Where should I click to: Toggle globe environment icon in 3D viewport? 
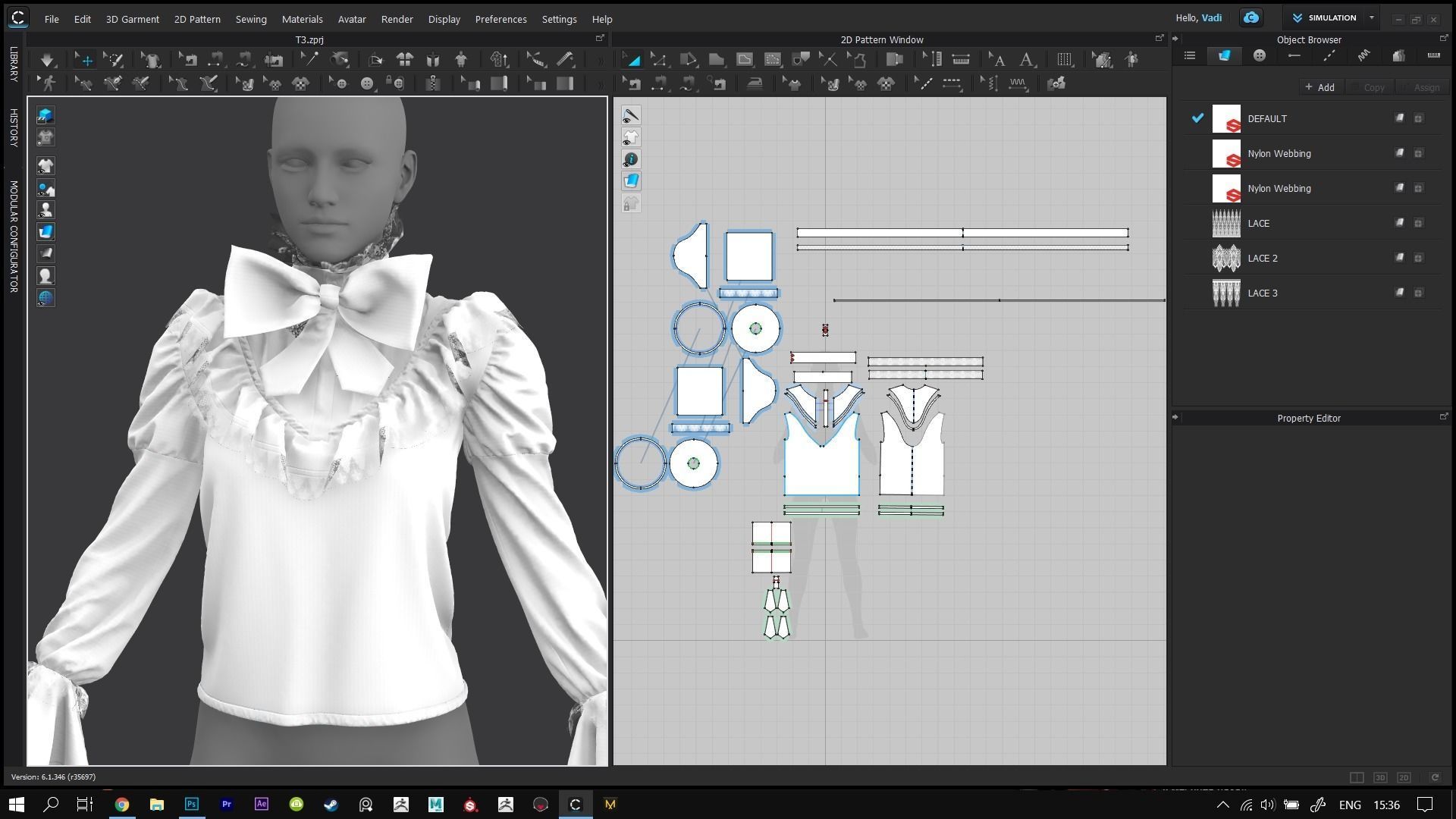(45, 298)
